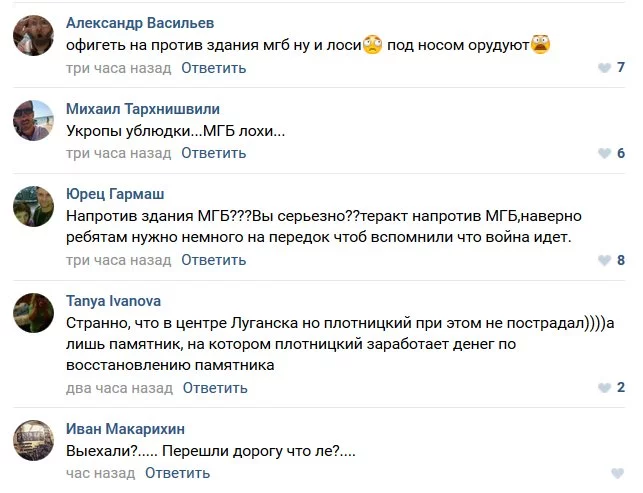Viewport: 643px width, 493px height.
Task: Reply to Александр Васильев's comment
Action: click(x=213, y=68)
